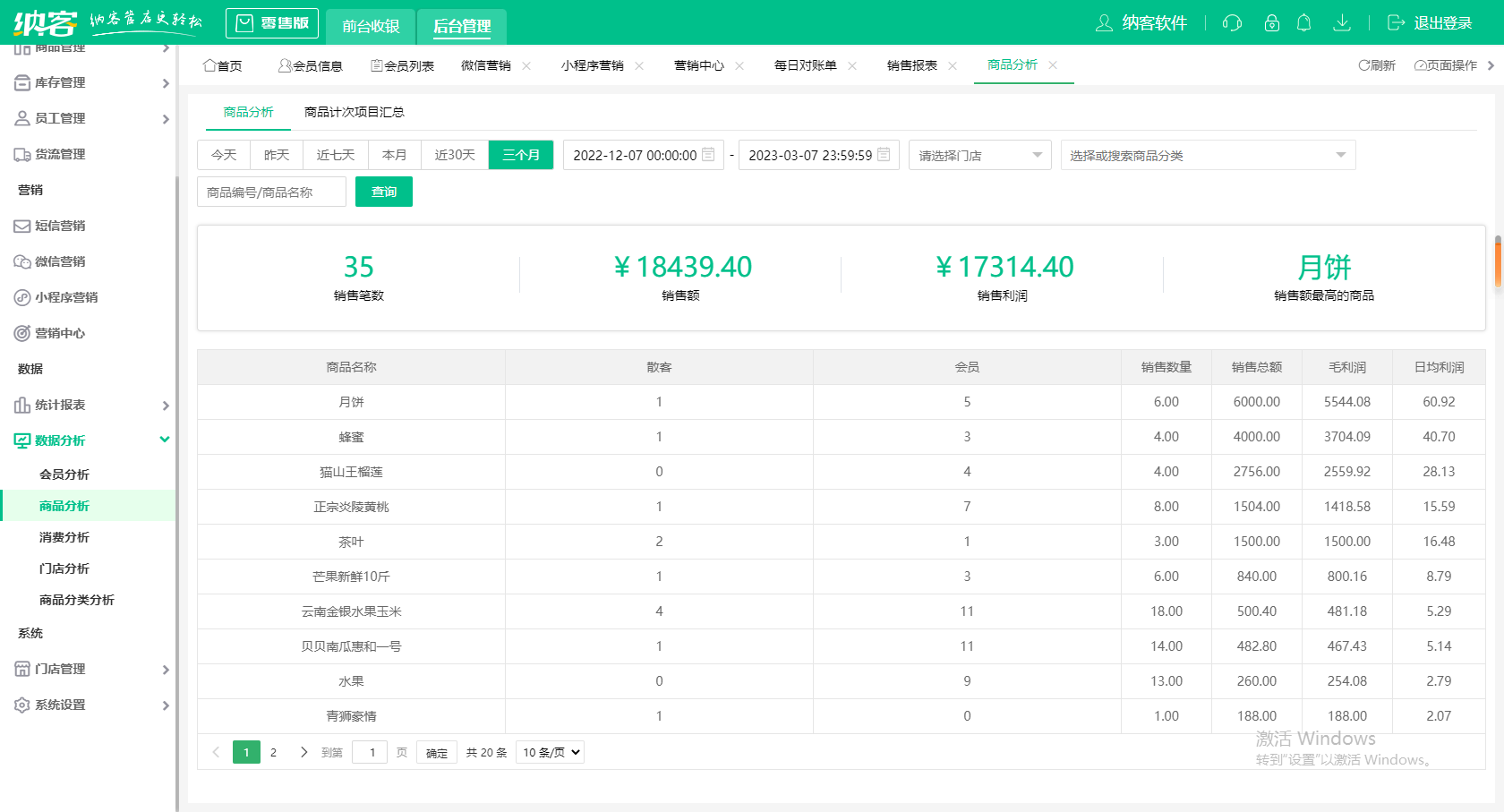Open the notification bell icon
The height and width of the screenshot is (812, 1504).
(1304, 23)
